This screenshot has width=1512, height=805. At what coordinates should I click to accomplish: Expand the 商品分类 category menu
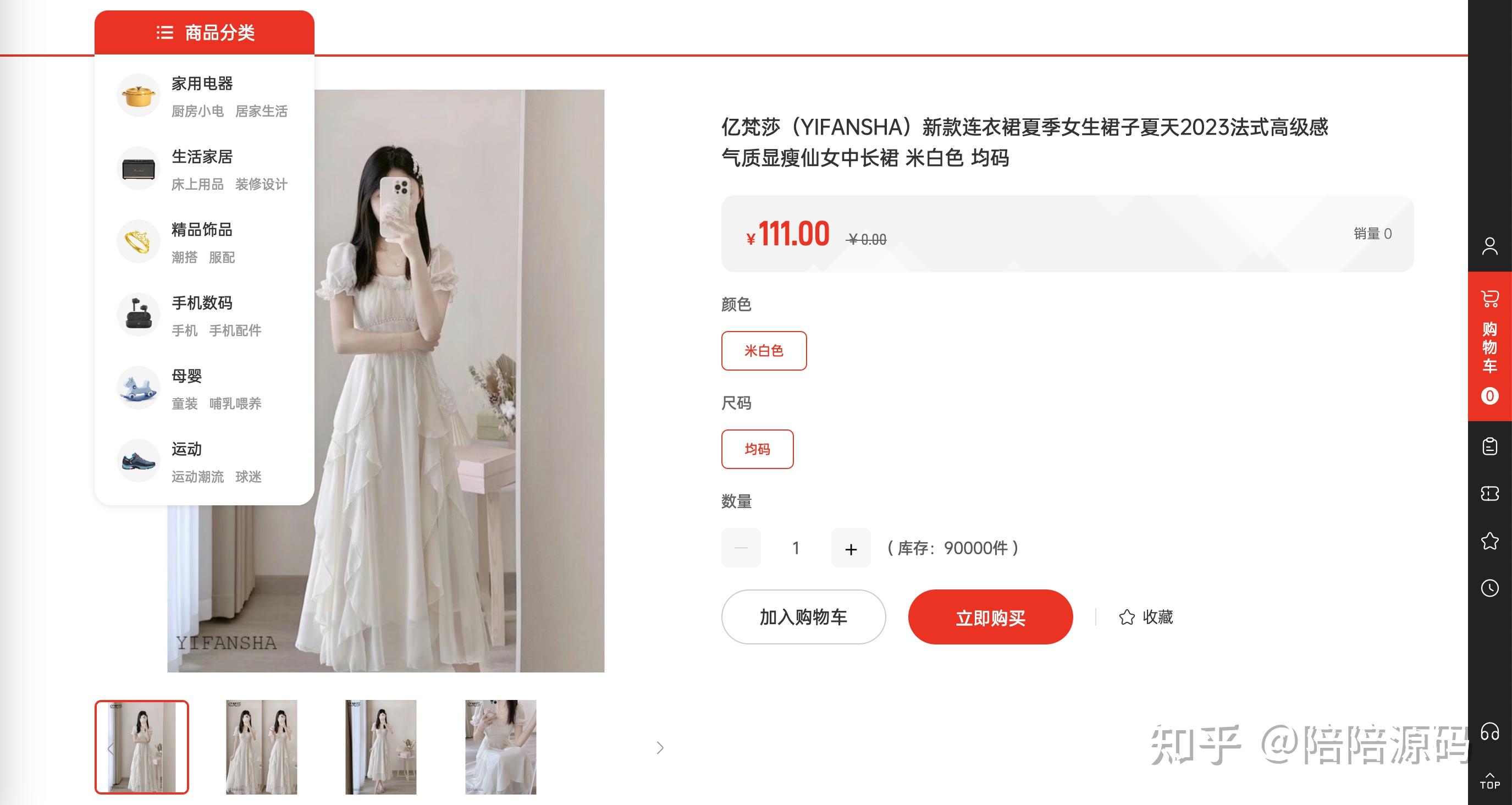click(x=205, y=32)
